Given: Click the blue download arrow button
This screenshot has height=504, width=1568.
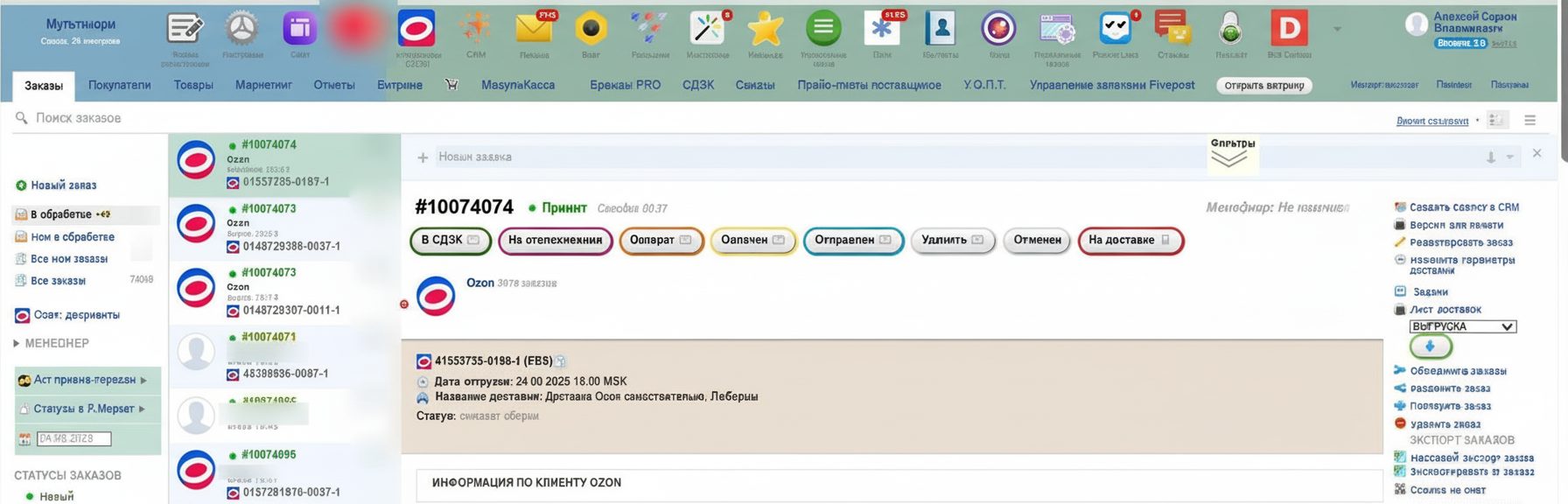Looking at the screenshot, I should [x=1431, y=346].
